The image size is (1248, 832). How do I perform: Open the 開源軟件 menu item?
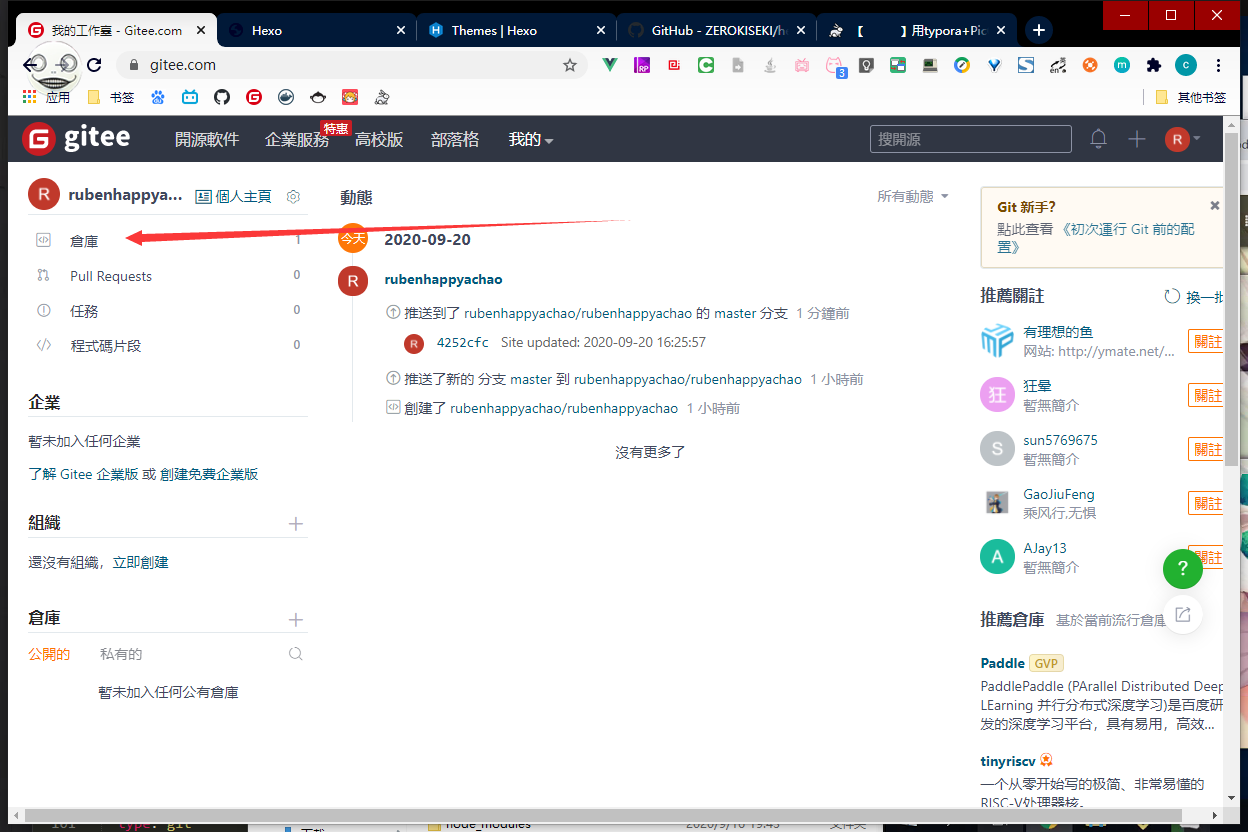click(207, 140)
